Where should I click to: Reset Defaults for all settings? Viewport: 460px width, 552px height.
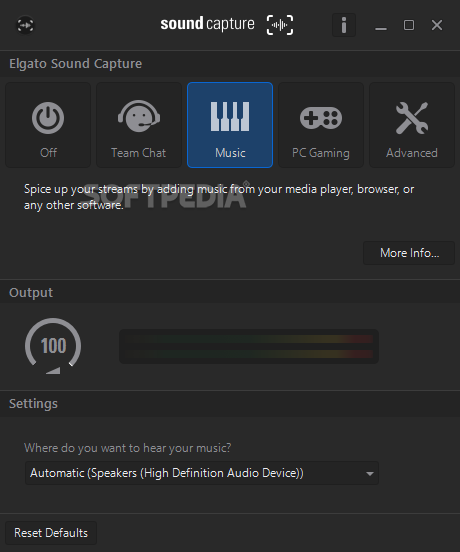51,533
